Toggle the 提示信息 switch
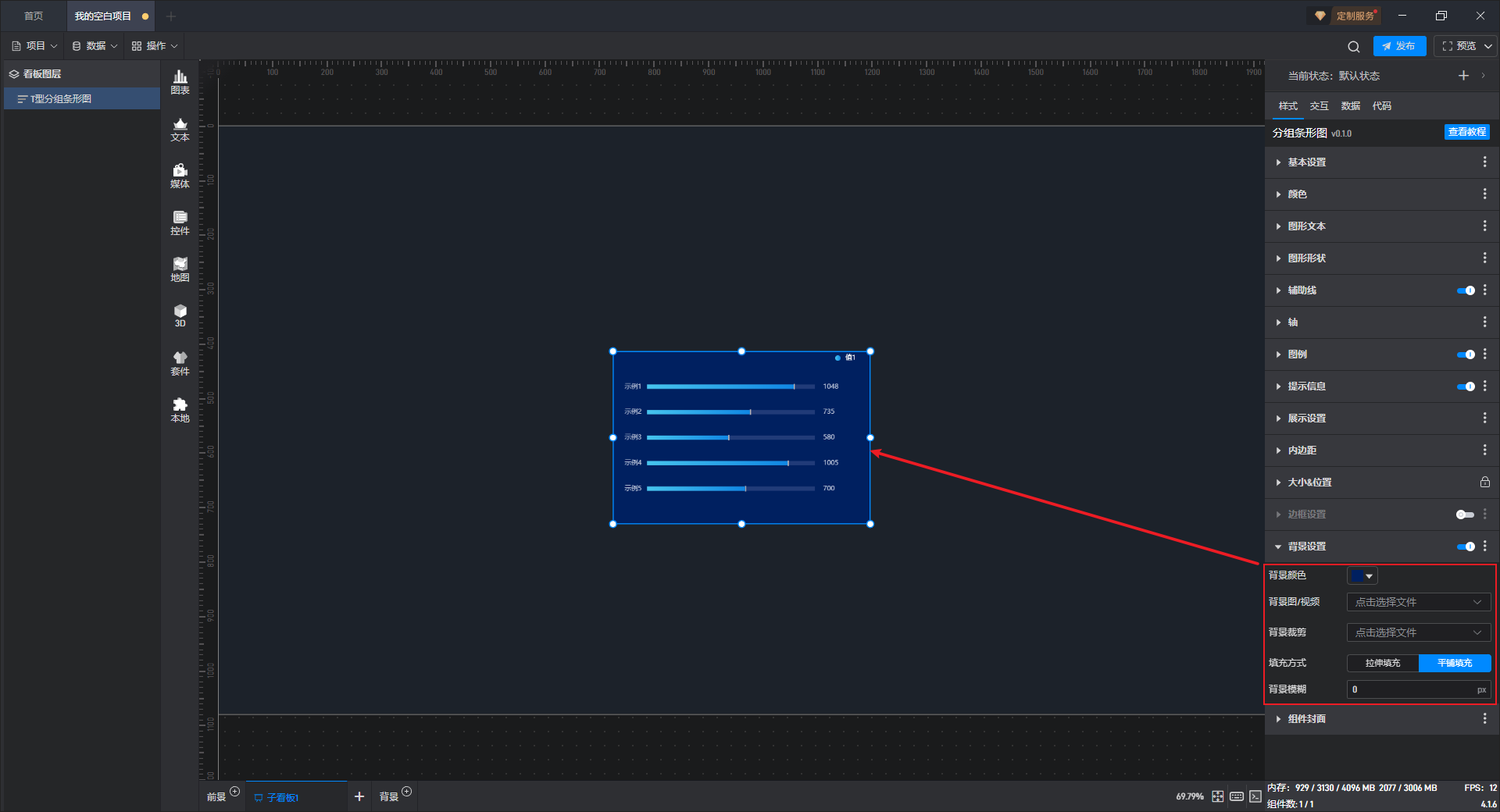This screenshot has height=812, width=1500. (x=1466, y=386)
